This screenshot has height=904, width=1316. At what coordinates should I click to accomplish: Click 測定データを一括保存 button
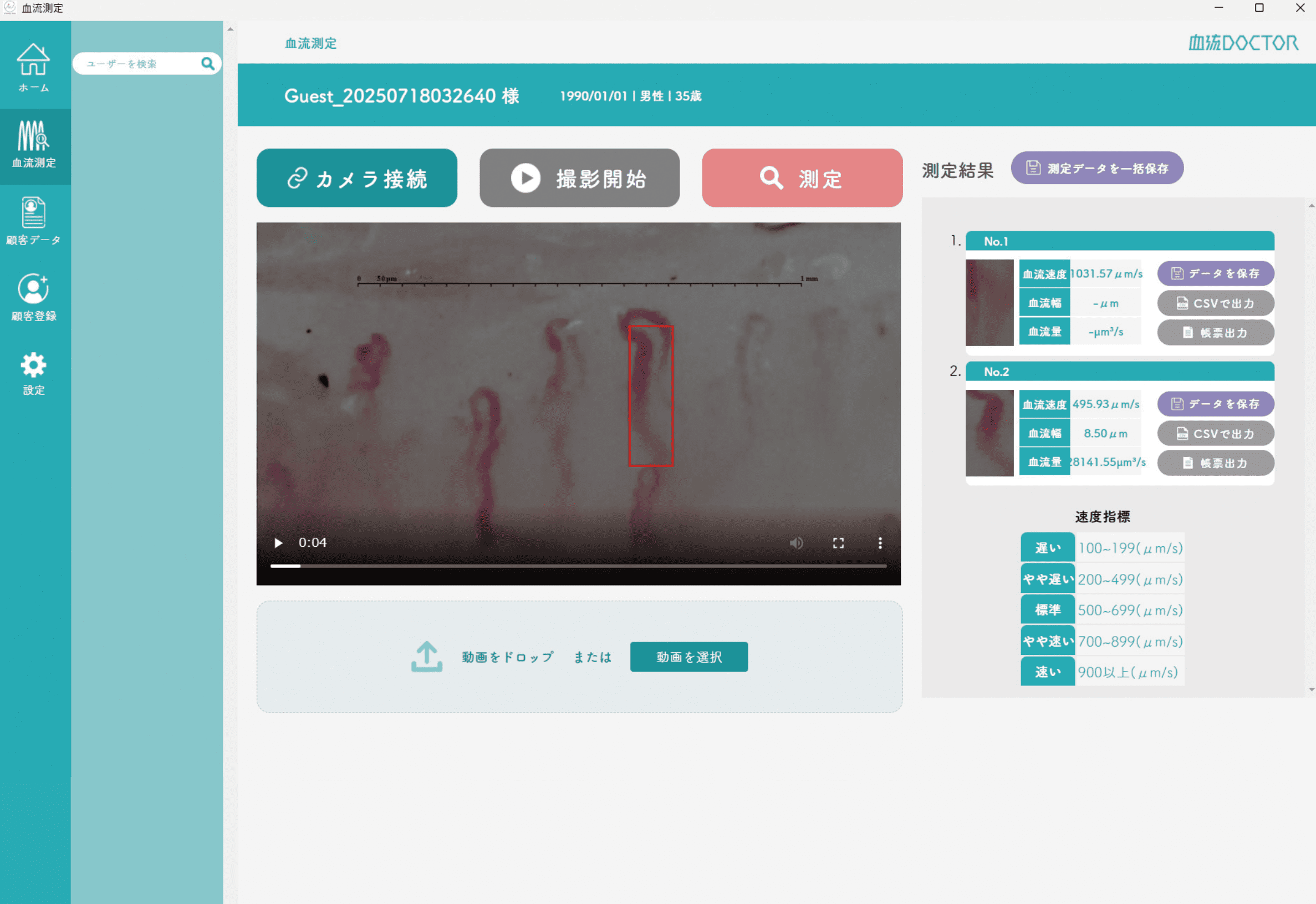click(1097, 168)
